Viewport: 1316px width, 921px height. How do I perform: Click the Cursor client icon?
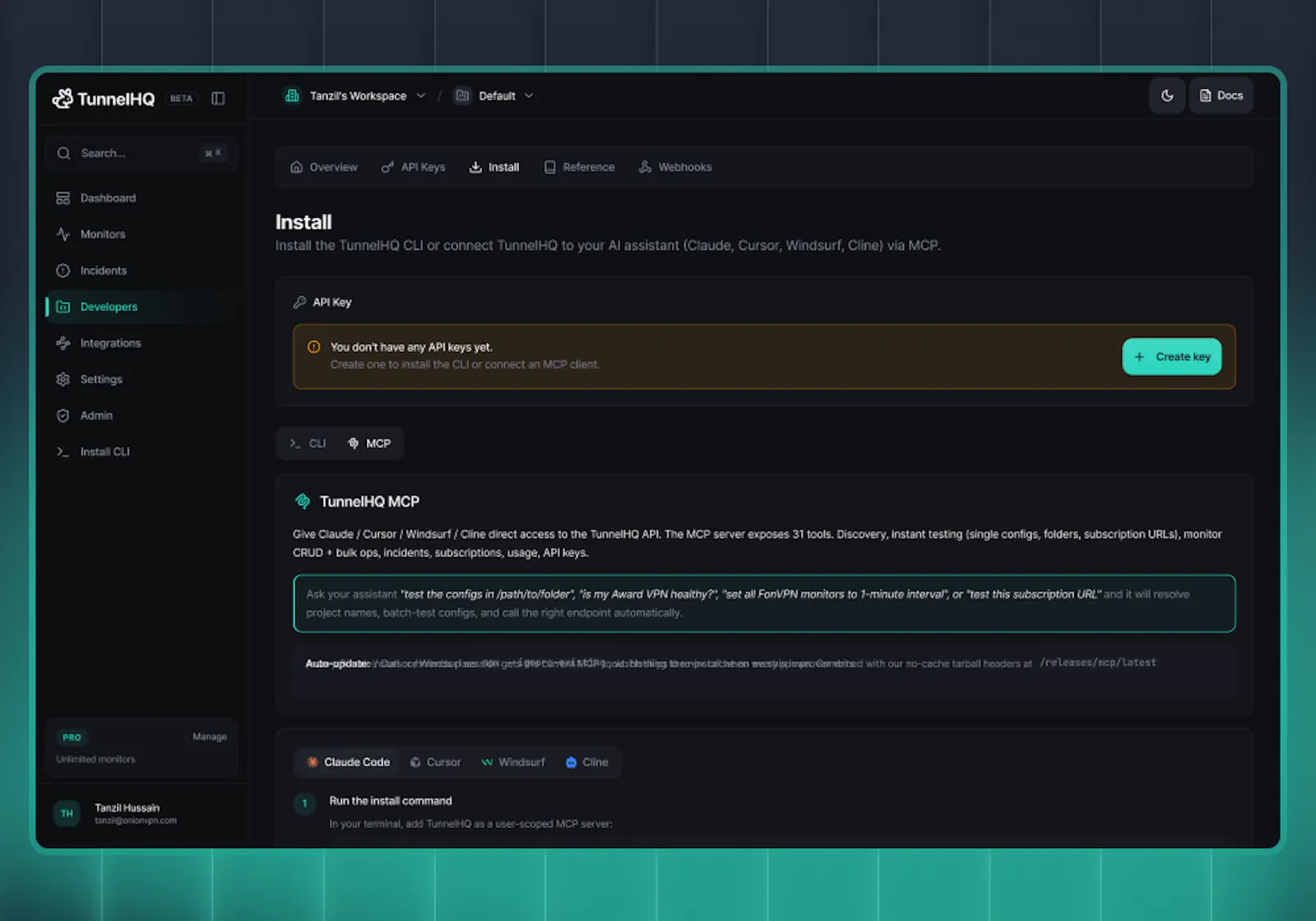(415, 762)
